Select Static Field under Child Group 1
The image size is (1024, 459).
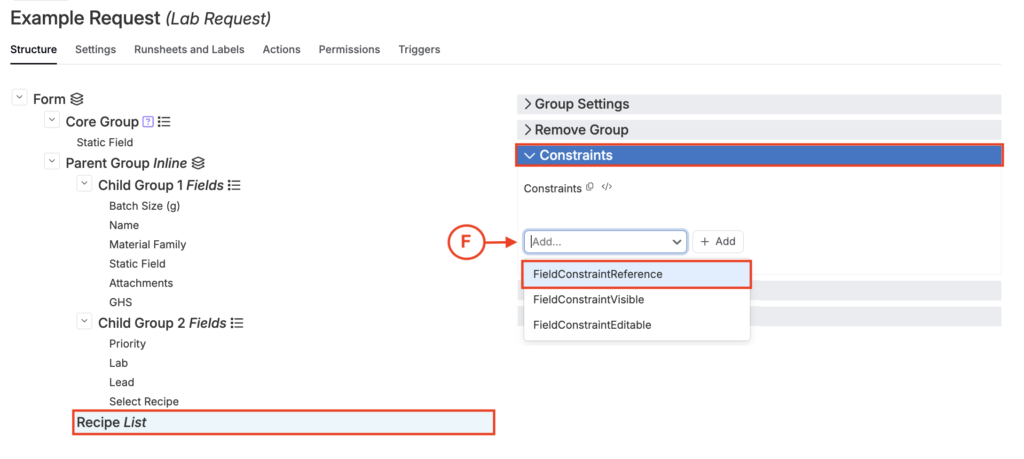(137, 264)
